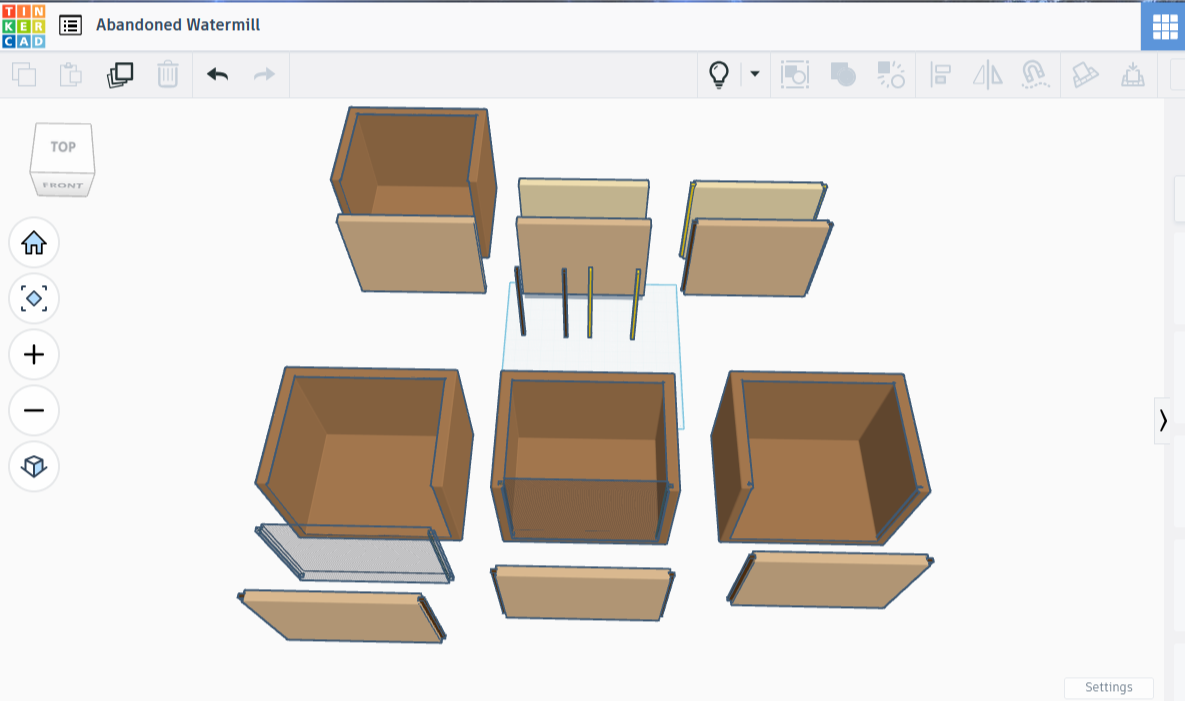Click the Zoom out minus button
Image resolution: width=1185 pixels, height=701 pixels.
pyautogui.click(x=34, y=410)
